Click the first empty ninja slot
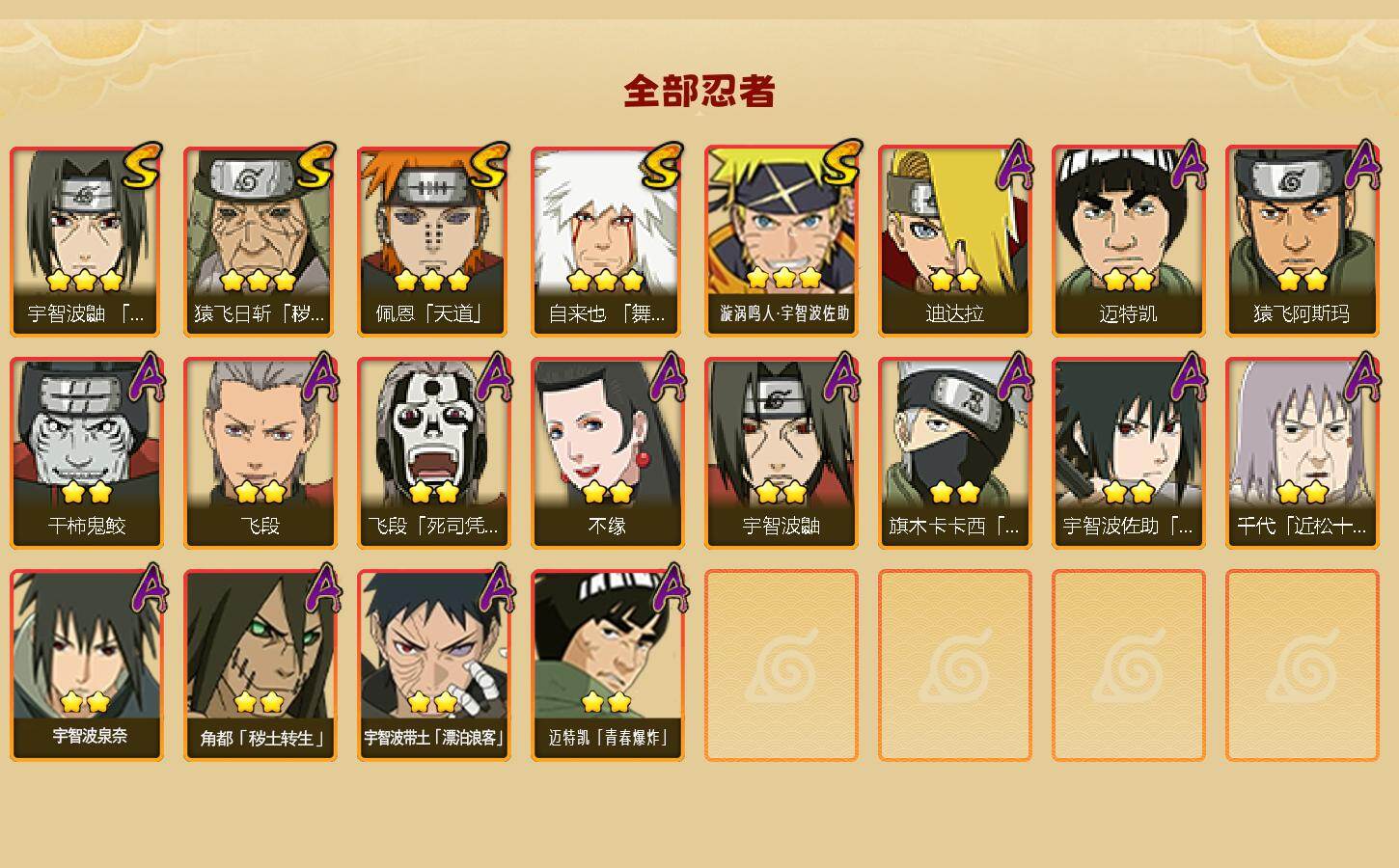This screenshot has height=868, width=1399. 781,665
